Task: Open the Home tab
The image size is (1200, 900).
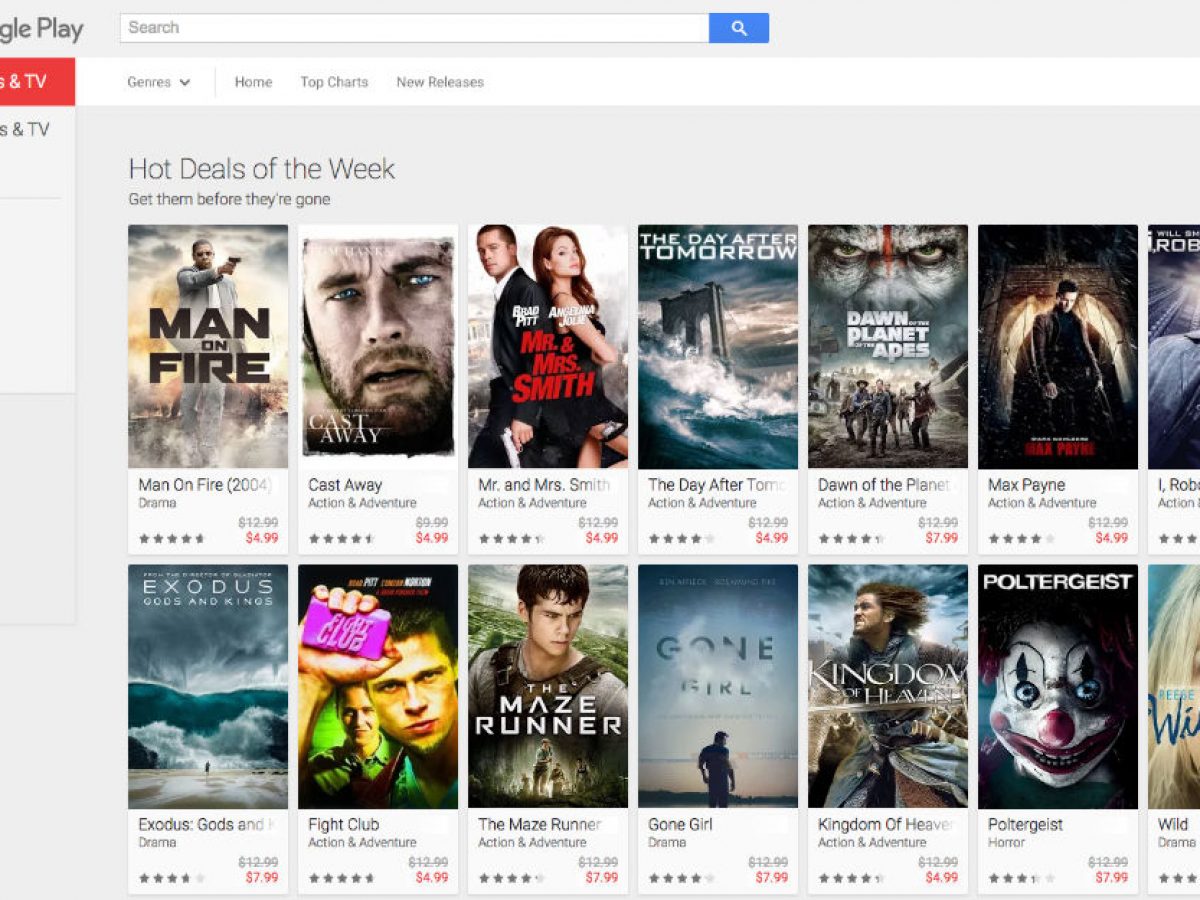Action: [x=253, y=82]
